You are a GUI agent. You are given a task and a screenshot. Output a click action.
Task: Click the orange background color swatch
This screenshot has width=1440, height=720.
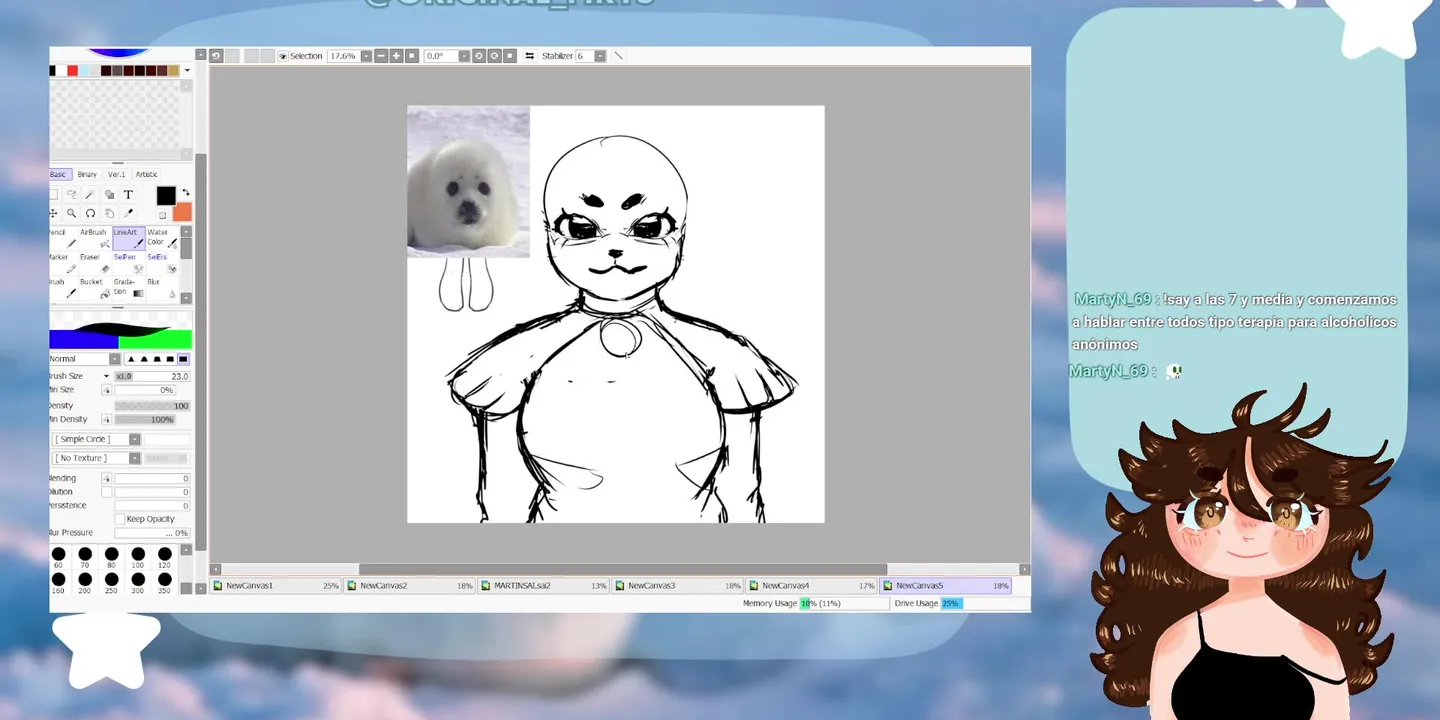pyautogui.click(x=184, y=213)
